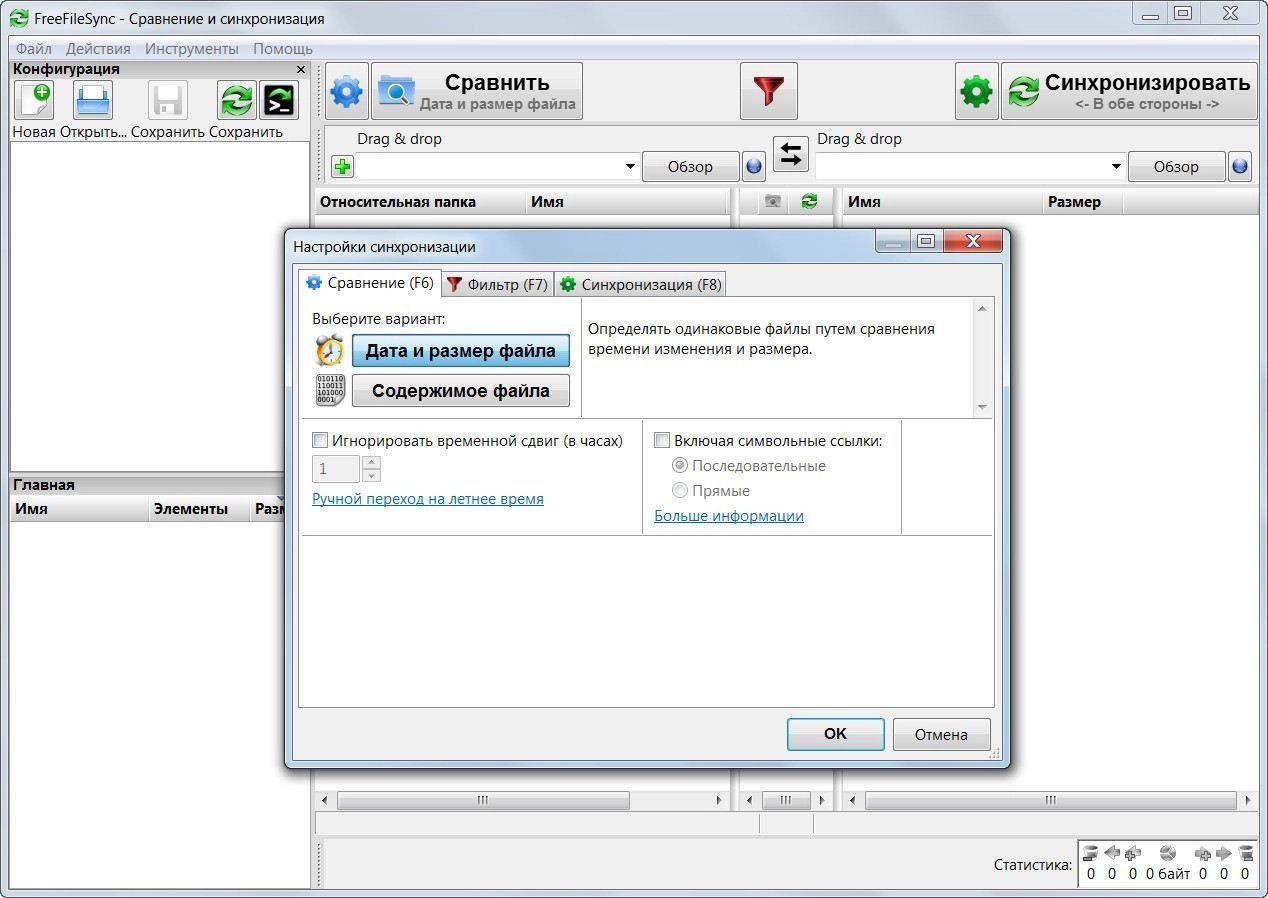
Task: Click the right Обзор browse button
Action: 1176,167
